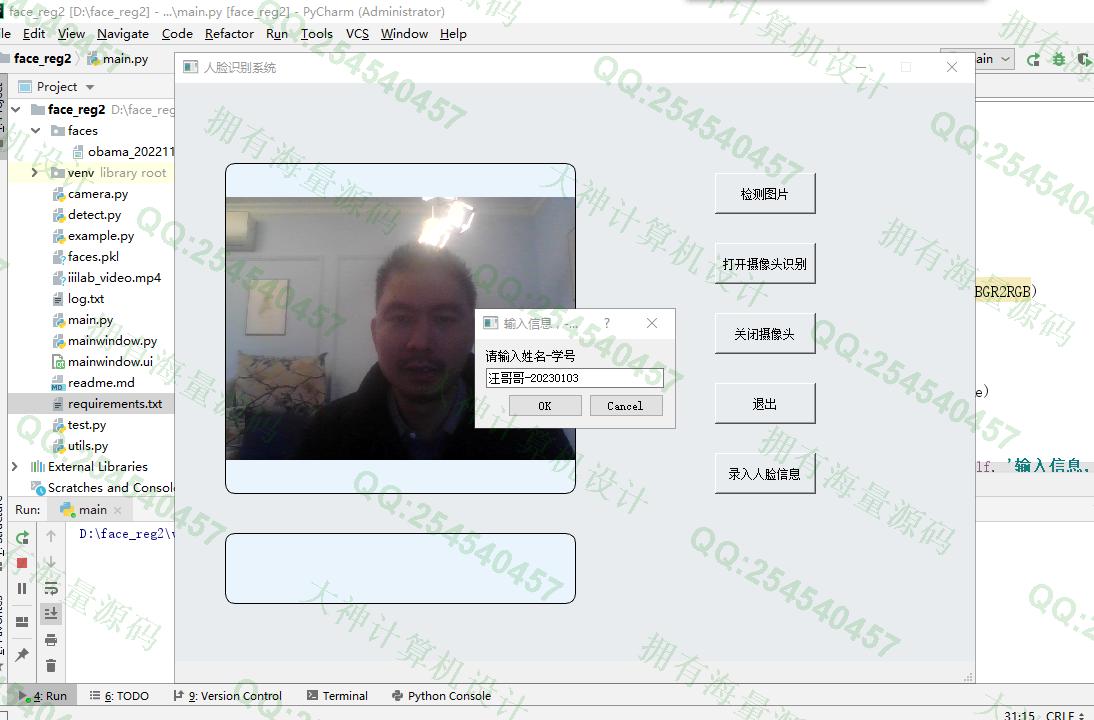
Task: Click the restore layout icon in Run panel
Action: tap(22, 622)
